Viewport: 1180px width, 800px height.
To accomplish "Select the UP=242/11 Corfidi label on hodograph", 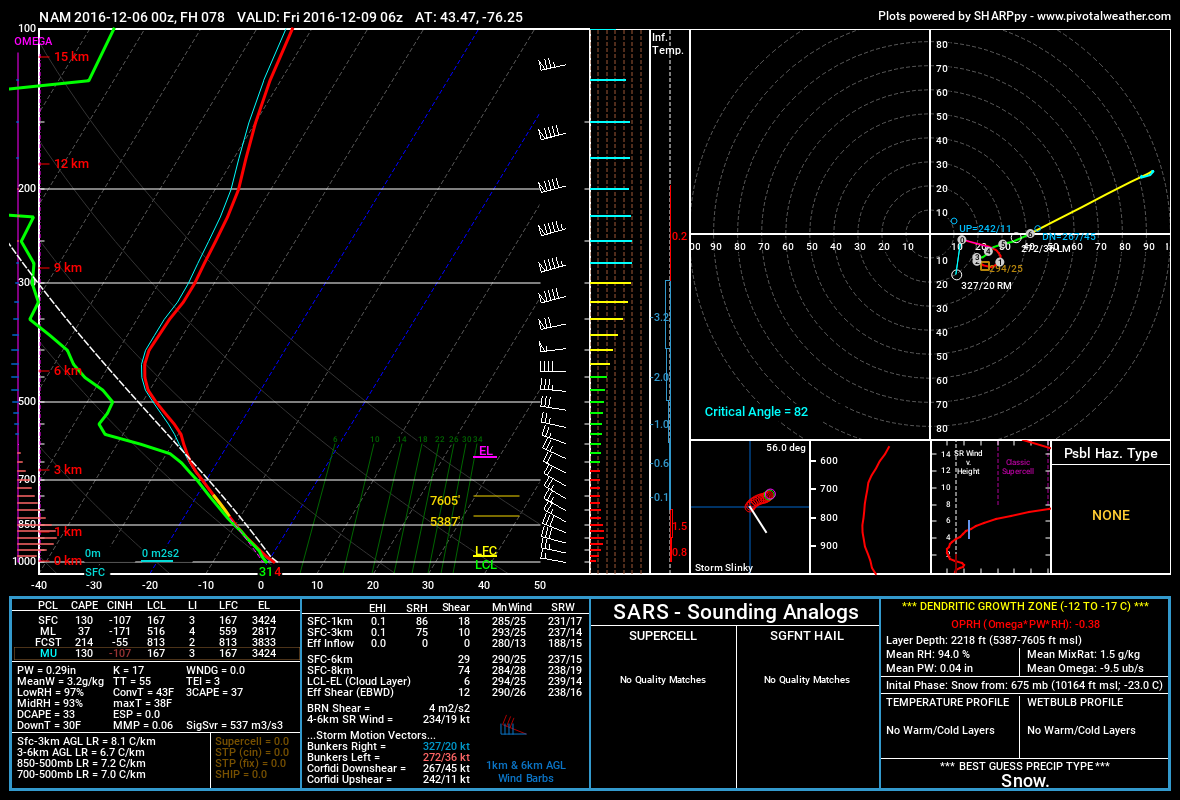I will click(x=985, y=229).
